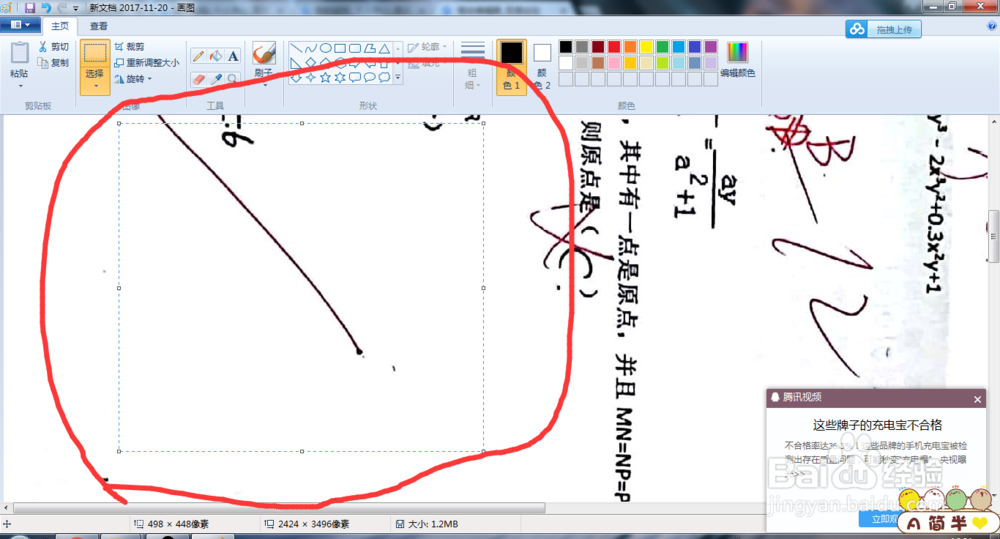Image resolution: width=1000 pixels, height=539 pixels.
Task: Click the 拖拽上传 cloud upload button
Action: click(883, 29)
